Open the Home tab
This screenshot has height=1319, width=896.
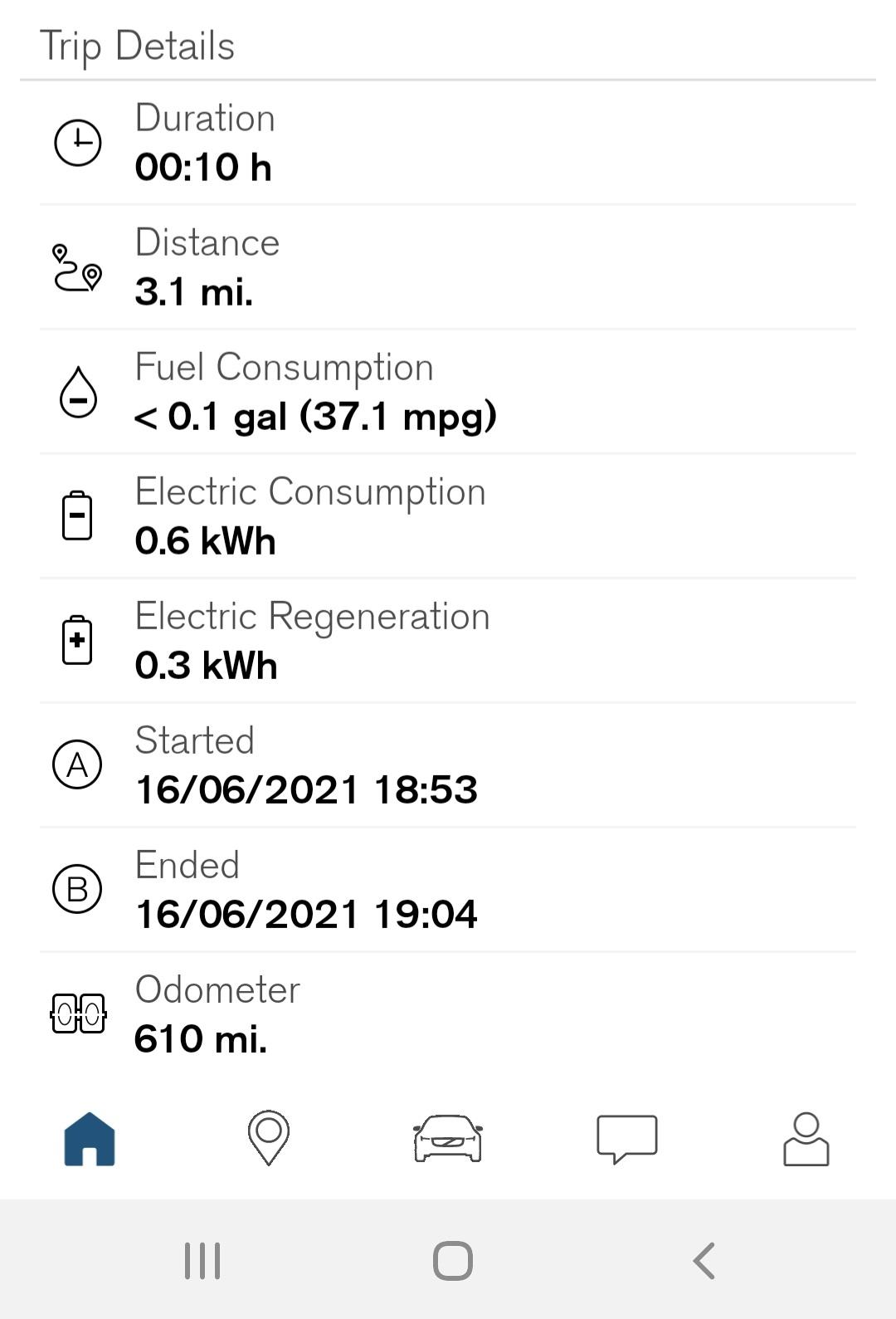click(90, 1139)
